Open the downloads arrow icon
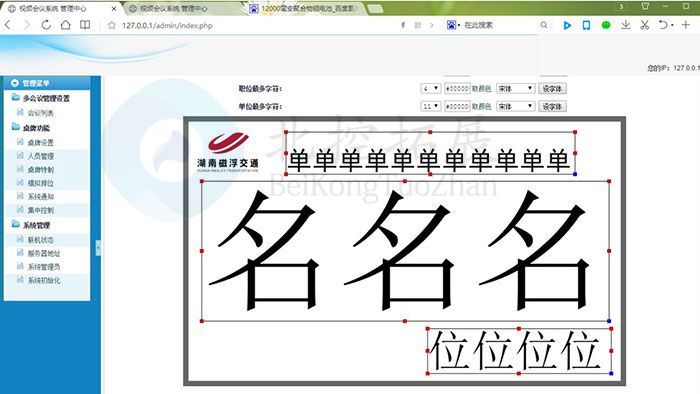The width and height of the screenshot is (700, 394). click(625, 25)
